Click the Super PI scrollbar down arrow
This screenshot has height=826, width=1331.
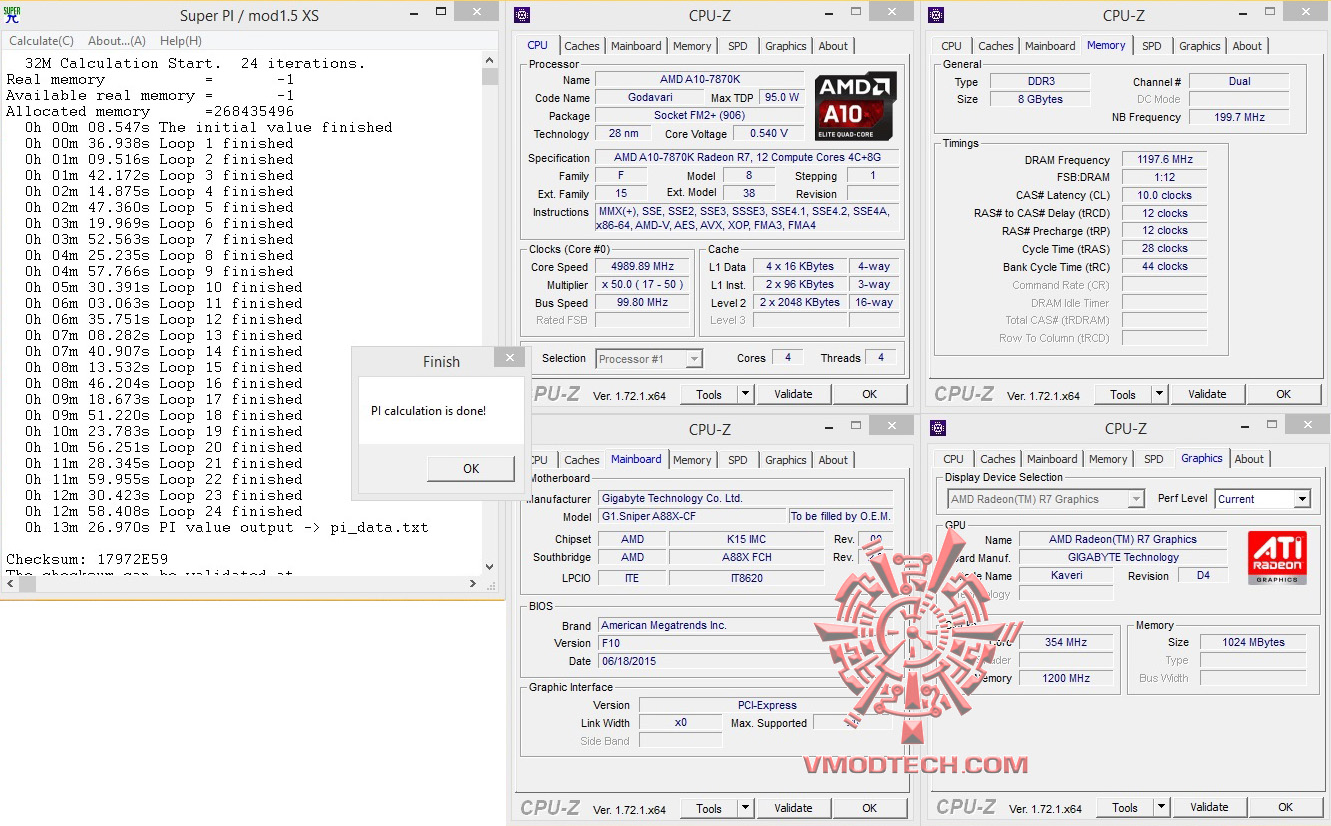(489, 568)
